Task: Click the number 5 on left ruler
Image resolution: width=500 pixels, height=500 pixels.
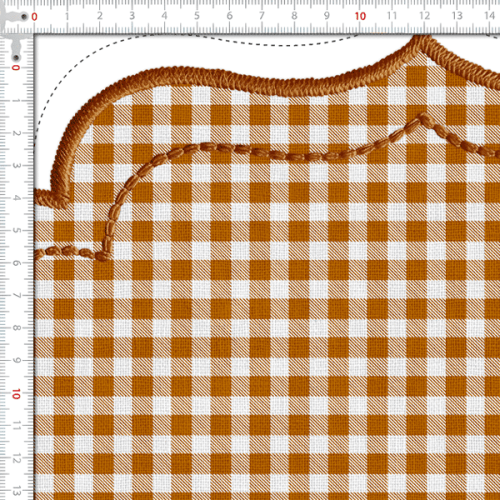Action: tap(16, 230)
